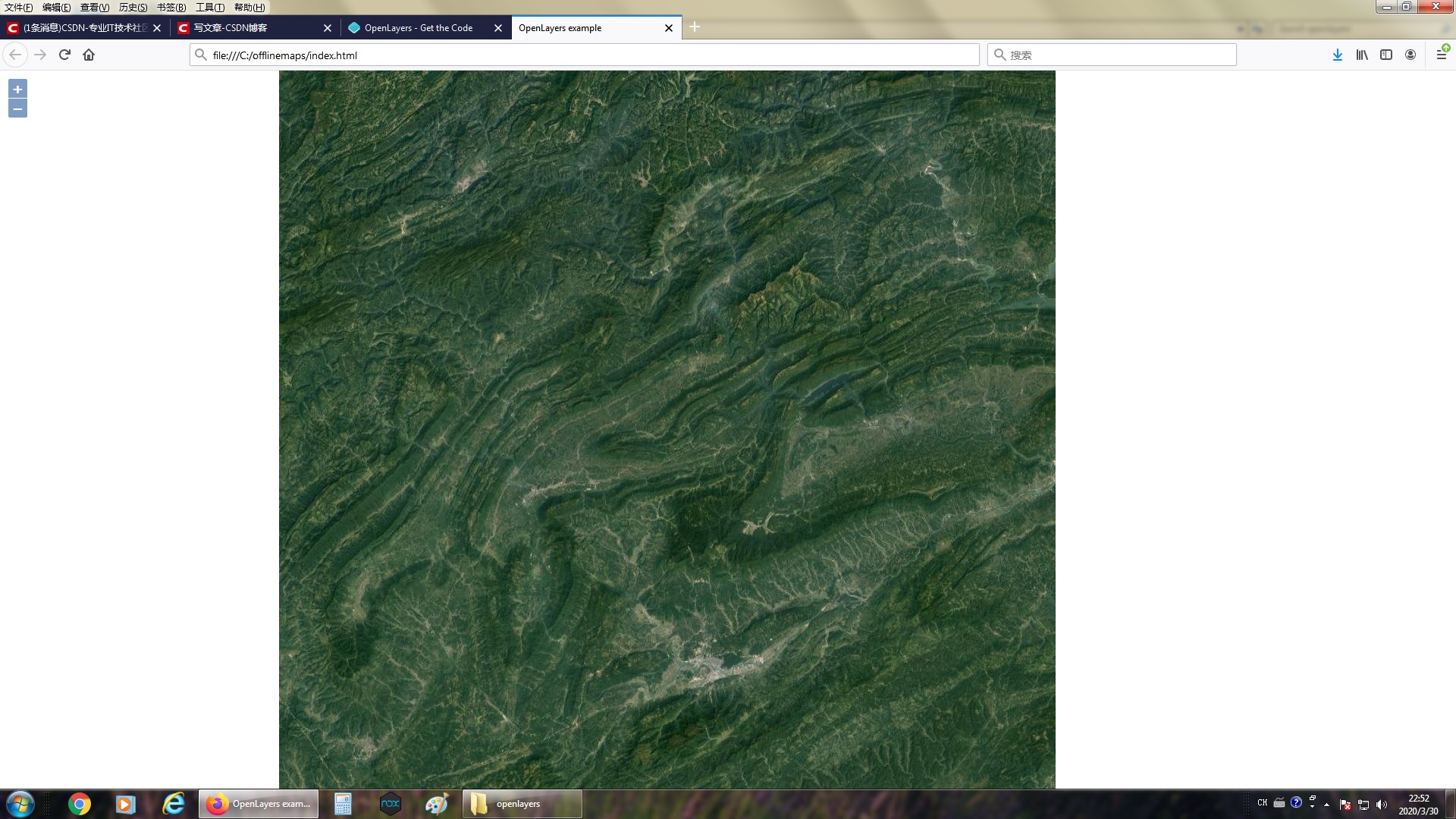Open the Firefox downloads panel
The image size is (1456, 819).
click(x=1338, y=55)
